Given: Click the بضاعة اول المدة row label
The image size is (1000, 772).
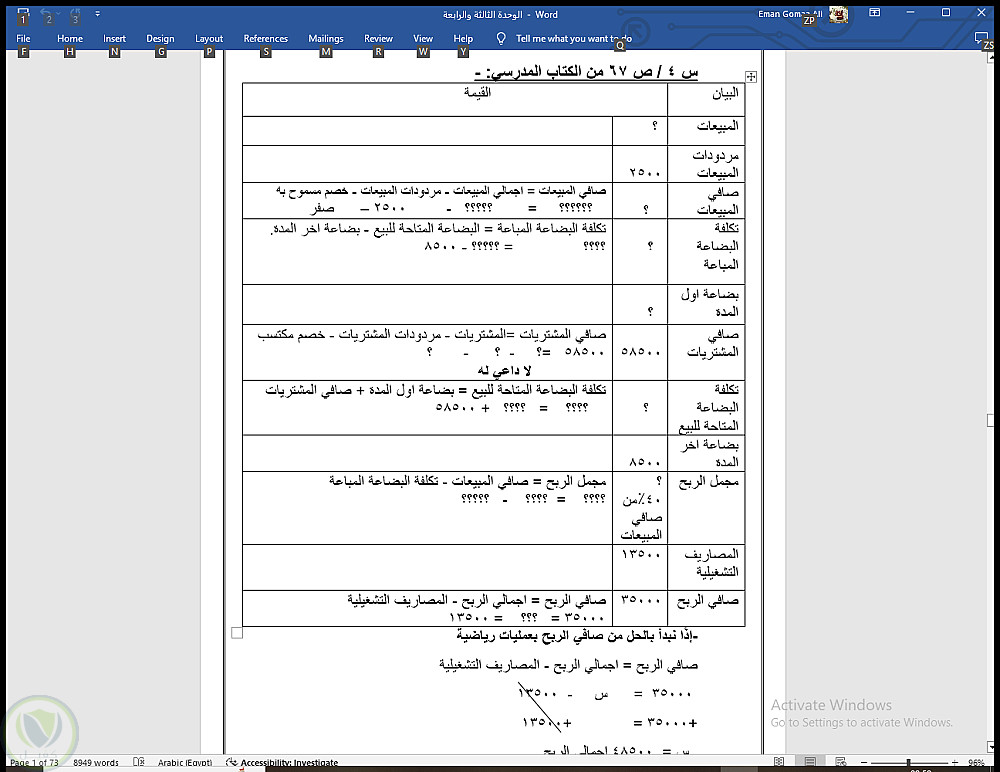Looking at the screenshot, I should tap(710, 303).
